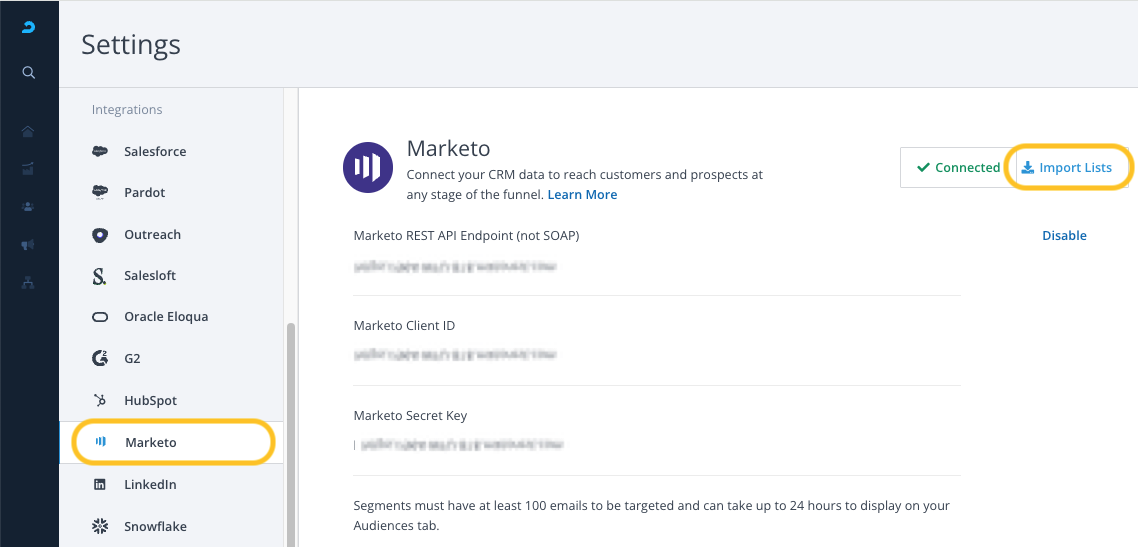This screenshot has height=547, width=1138.
Task: Open the Learn More link
Action: 582,195
